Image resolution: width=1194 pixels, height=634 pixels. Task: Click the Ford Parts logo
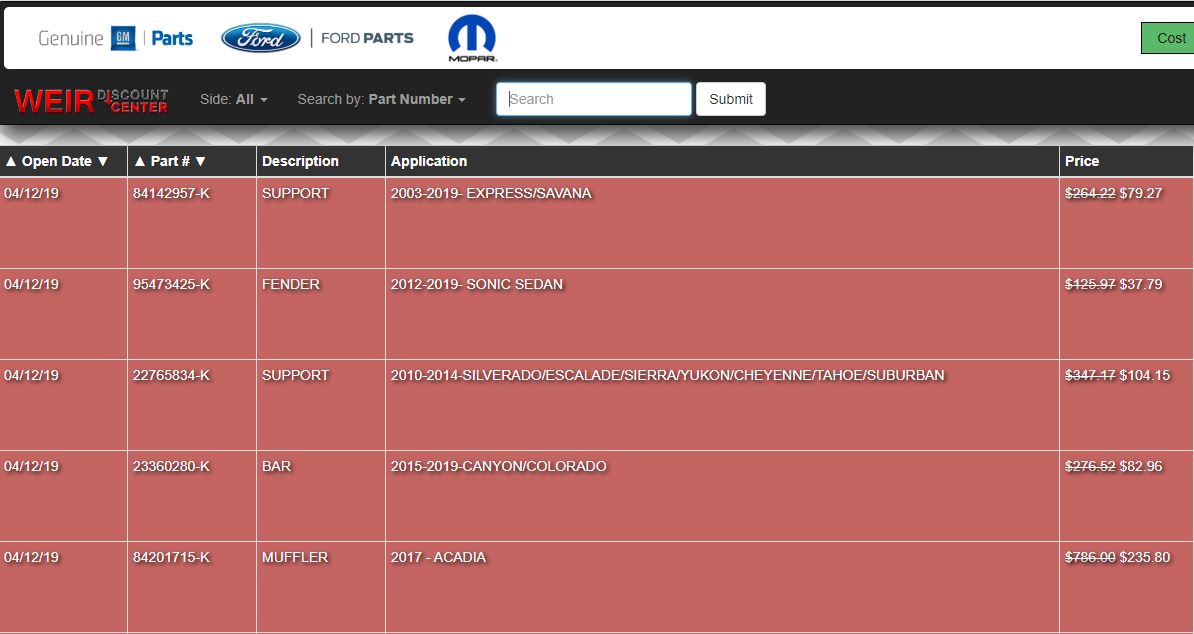point(317,38)
